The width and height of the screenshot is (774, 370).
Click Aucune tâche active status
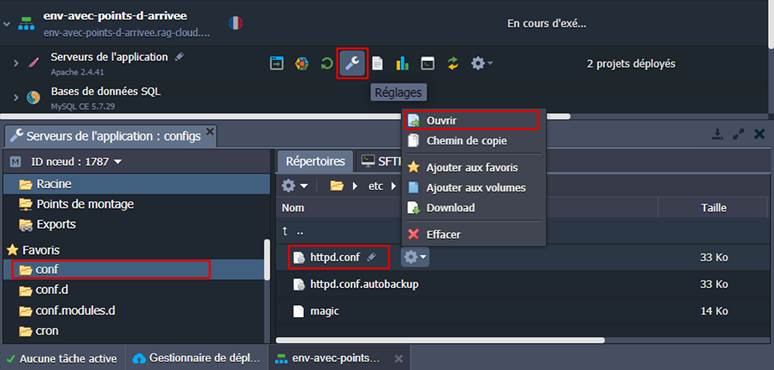pyautogui.click(x=62, y=359)
